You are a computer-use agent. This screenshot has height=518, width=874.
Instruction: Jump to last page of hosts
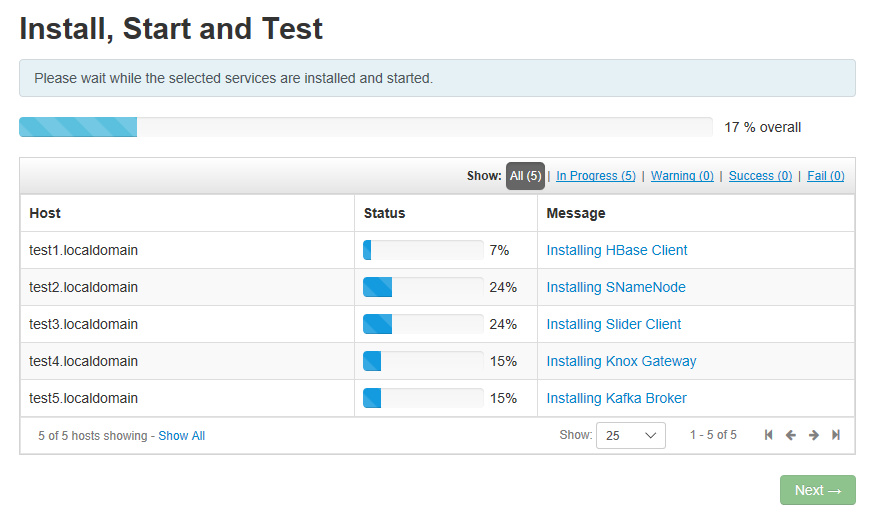(x=836, y=435)
